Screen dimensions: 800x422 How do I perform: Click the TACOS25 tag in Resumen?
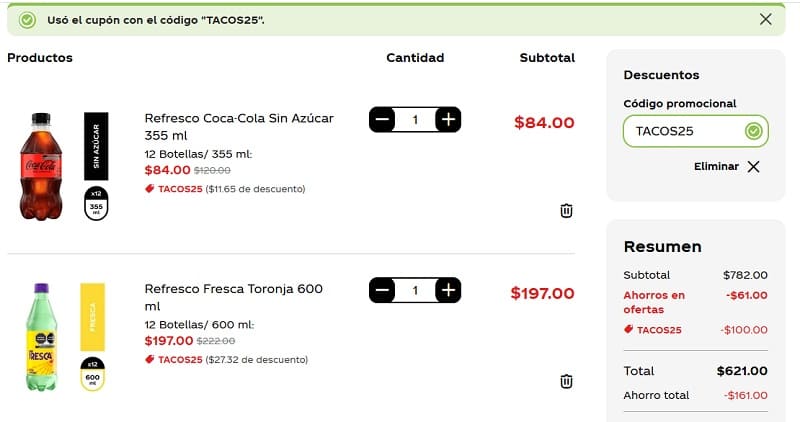pos(653,330)
